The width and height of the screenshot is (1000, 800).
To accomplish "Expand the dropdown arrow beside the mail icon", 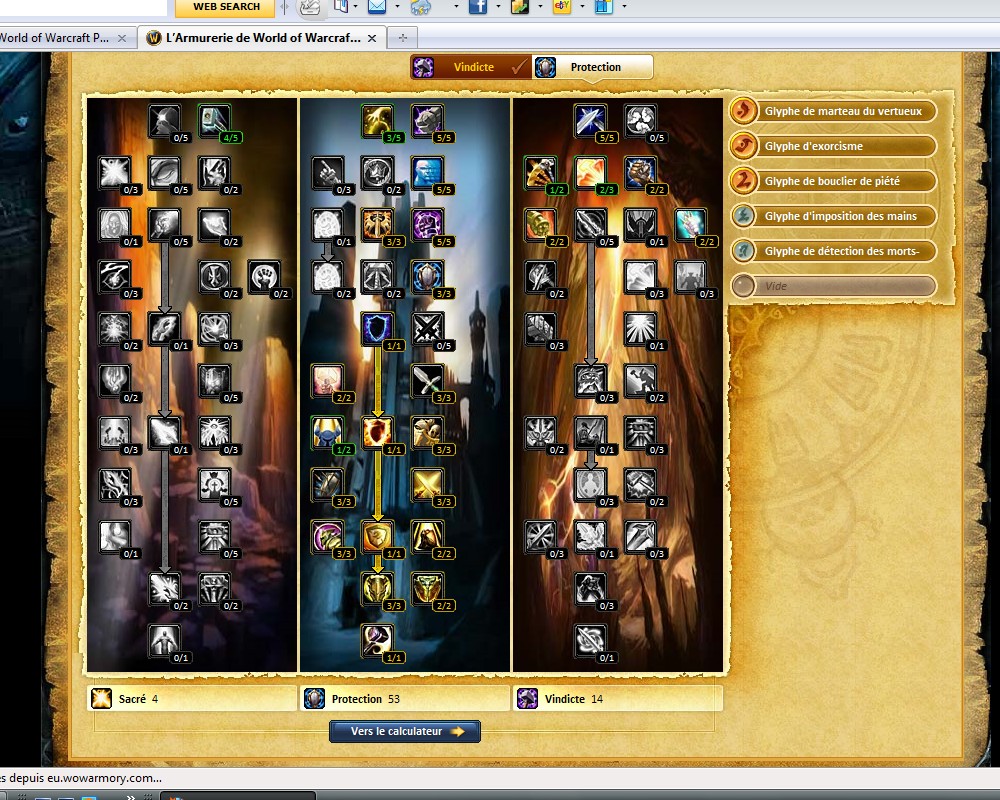I will pyautogui.click(x=397, y=7).
